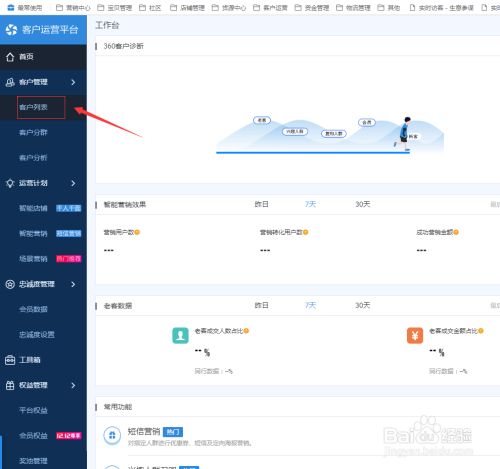500x469 pixels.
Task: Select 30天 tab in 智能营销效果
Action: [x=363, y=204]
